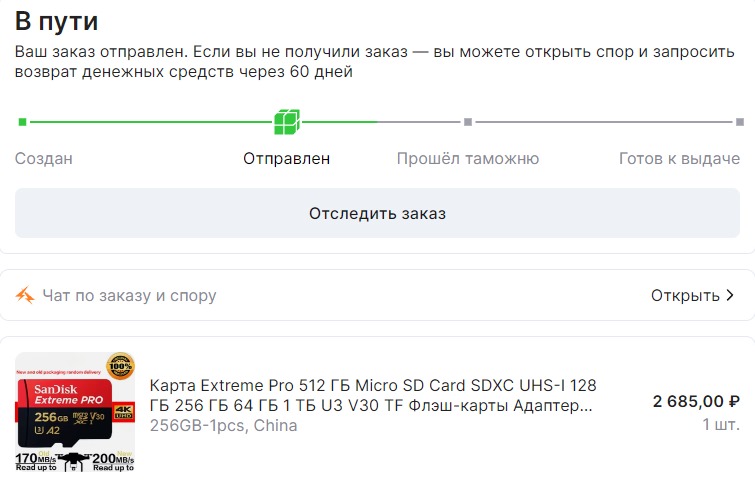The height and width of the screenshot is (481, 755).
Task: Click the В пути heading
Action: point(56,22)
